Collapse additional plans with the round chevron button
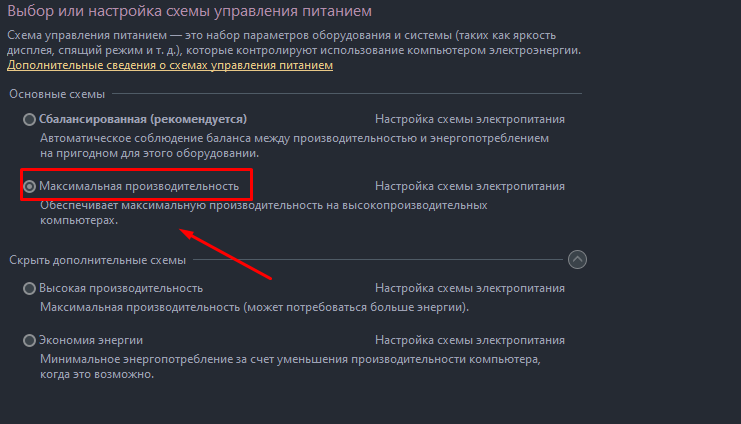The width and height of the screenshot is (741, 424). tap(577, 260)
